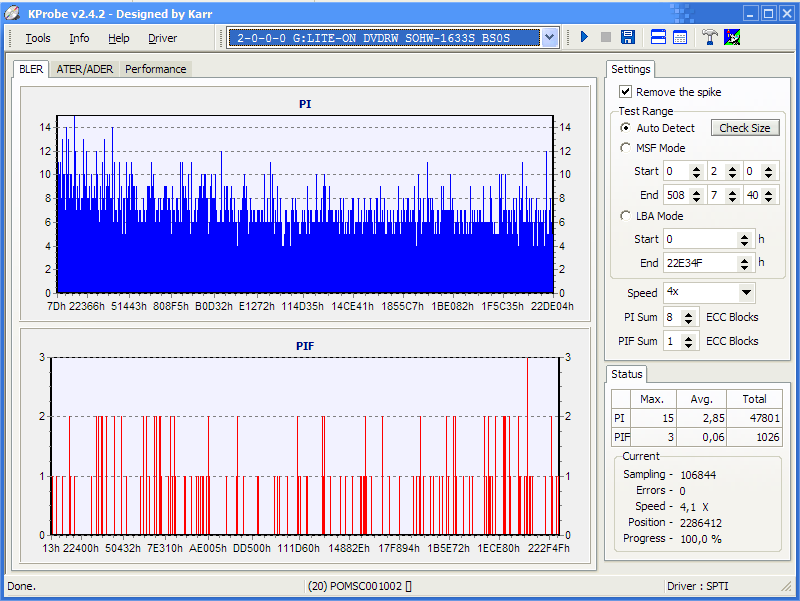Toggle the Remove the spike checkbox

click(x=625, y=92)
